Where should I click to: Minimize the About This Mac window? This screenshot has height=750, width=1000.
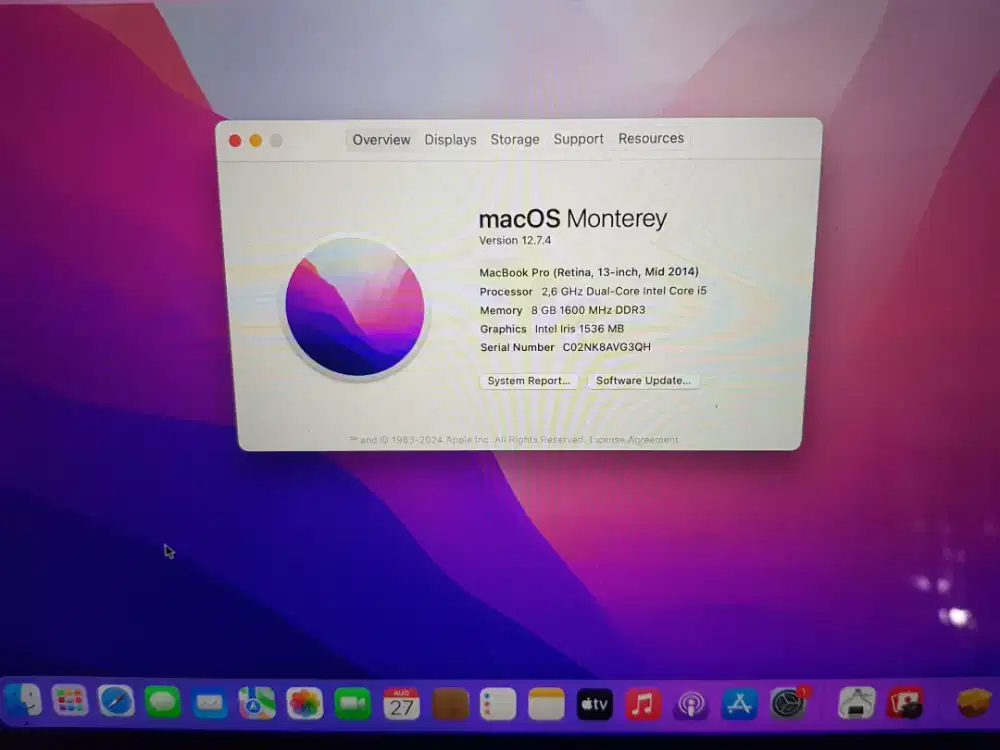(255, 140)
